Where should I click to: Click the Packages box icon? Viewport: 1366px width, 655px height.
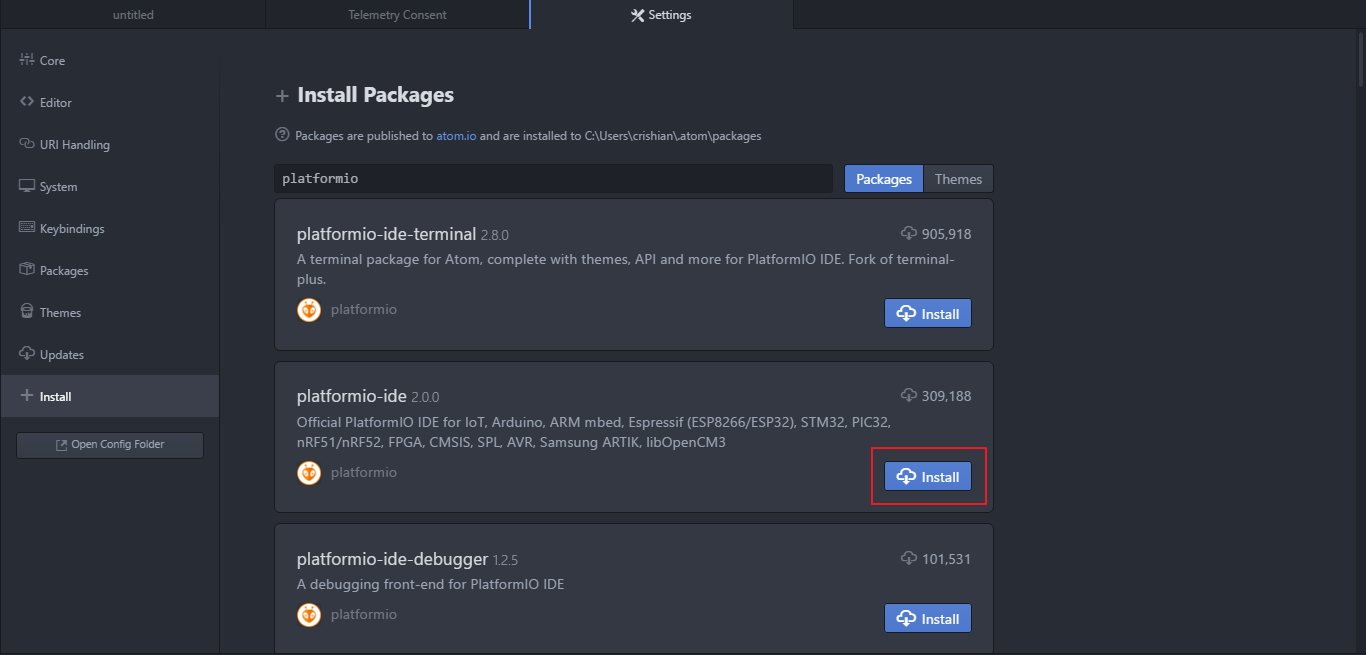(x=27, y=270)
